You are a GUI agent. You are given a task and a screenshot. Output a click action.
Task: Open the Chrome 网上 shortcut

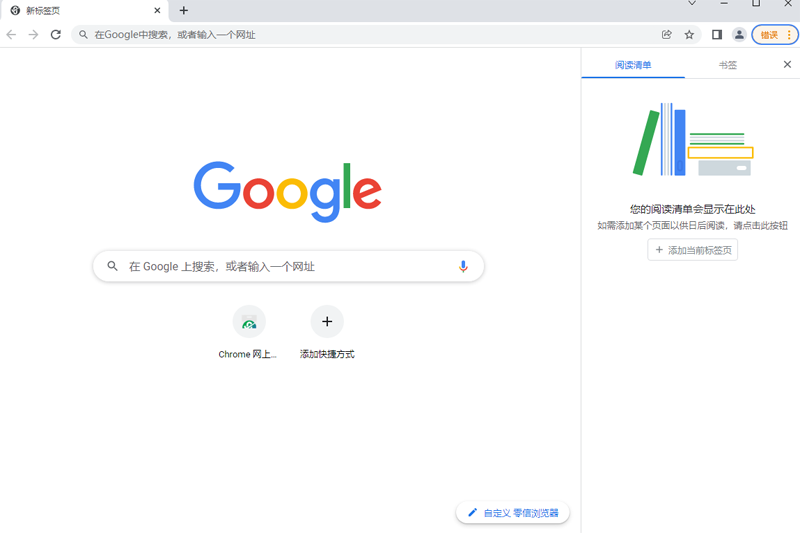[248, 332]
